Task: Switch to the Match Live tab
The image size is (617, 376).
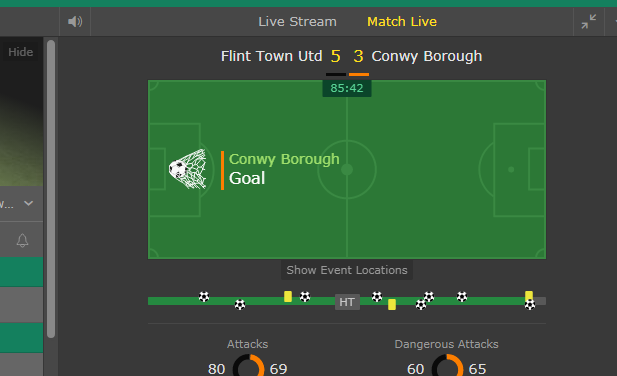Action: 402,22
